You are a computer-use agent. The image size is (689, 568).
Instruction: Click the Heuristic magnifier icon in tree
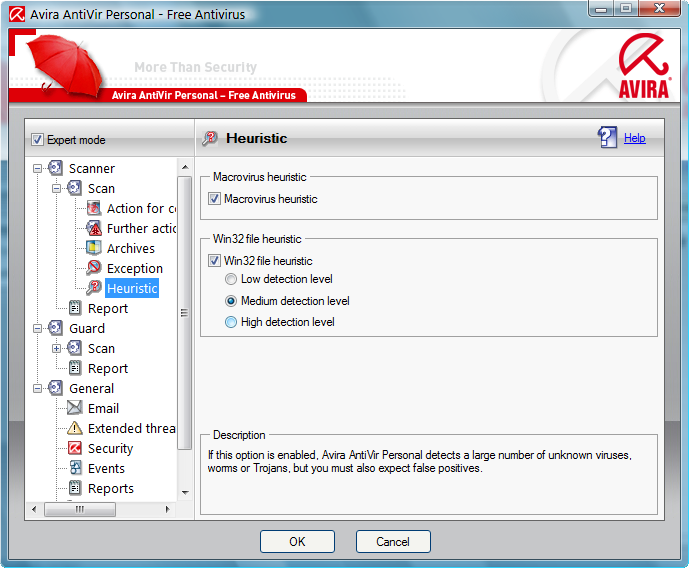click(94, 288)
